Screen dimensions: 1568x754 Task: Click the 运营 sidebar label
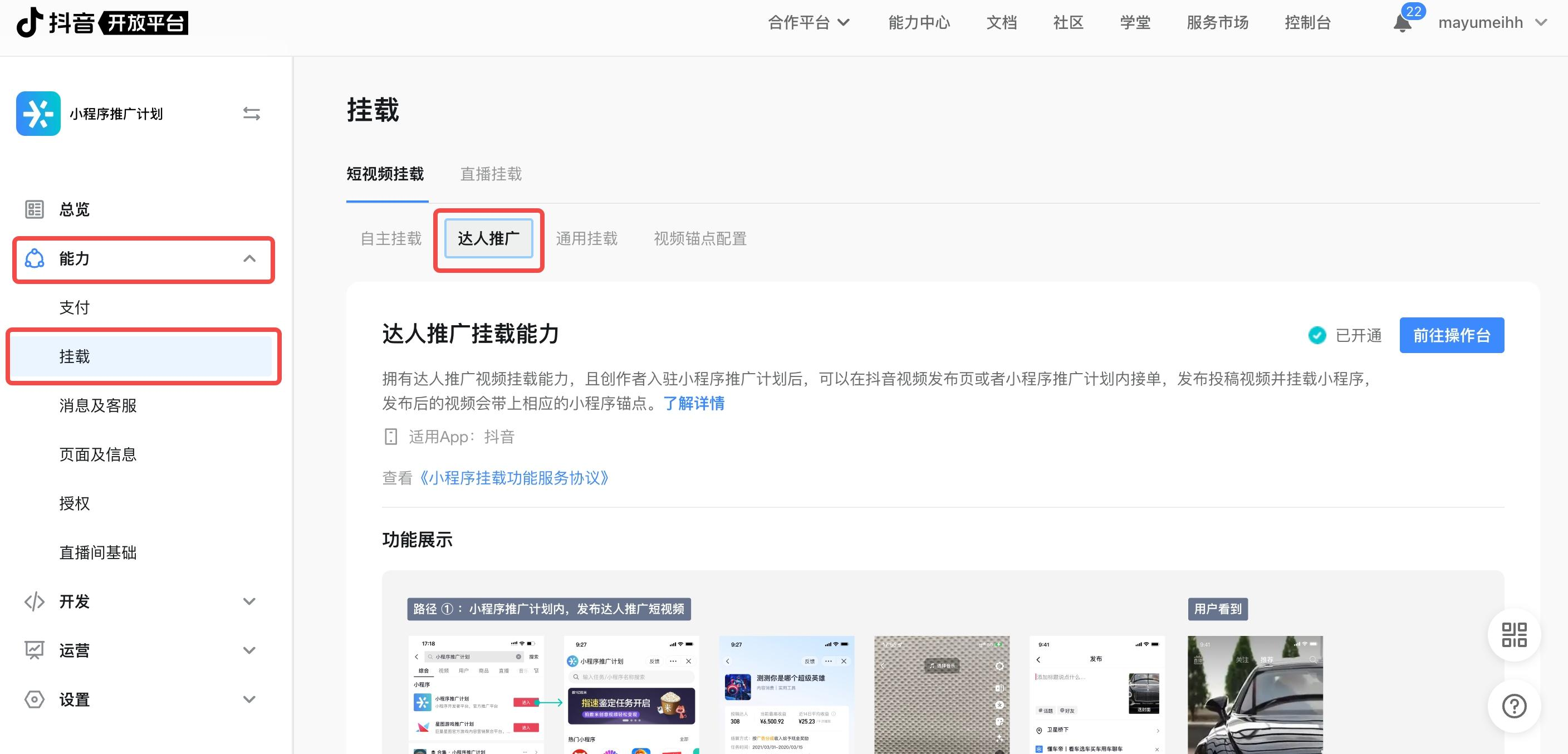click(74, 650)
